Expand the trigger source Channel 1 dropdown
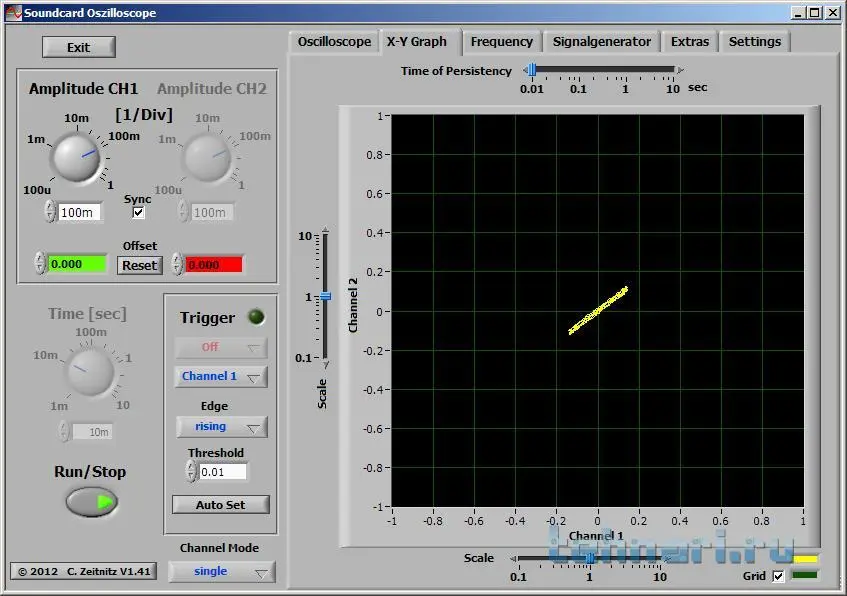Image resolution: width=847 pixels, height=596 pixels. point(221,376)
